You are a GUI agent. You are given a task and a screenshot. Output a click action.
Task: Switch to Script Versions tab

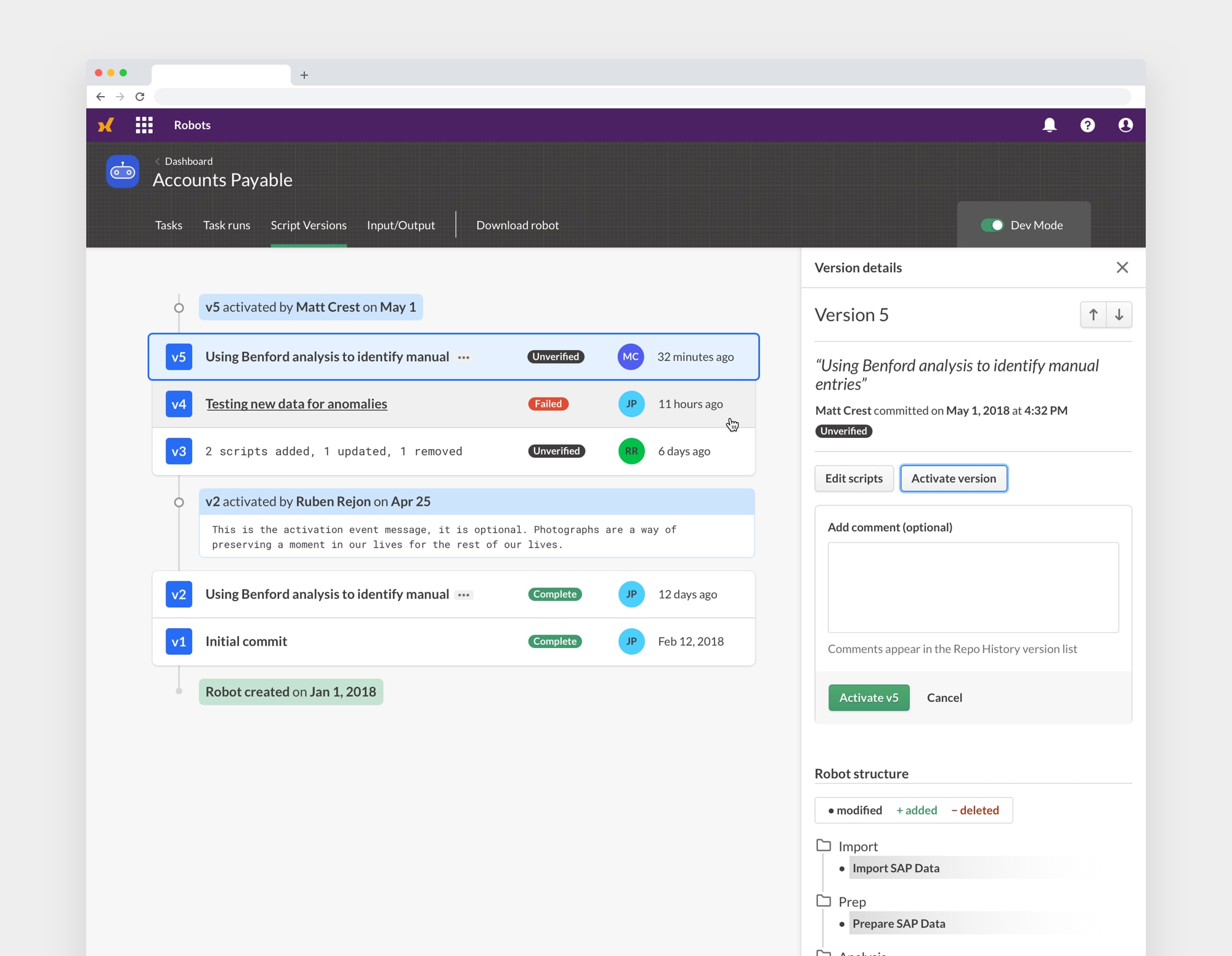(x=309, y=225)
